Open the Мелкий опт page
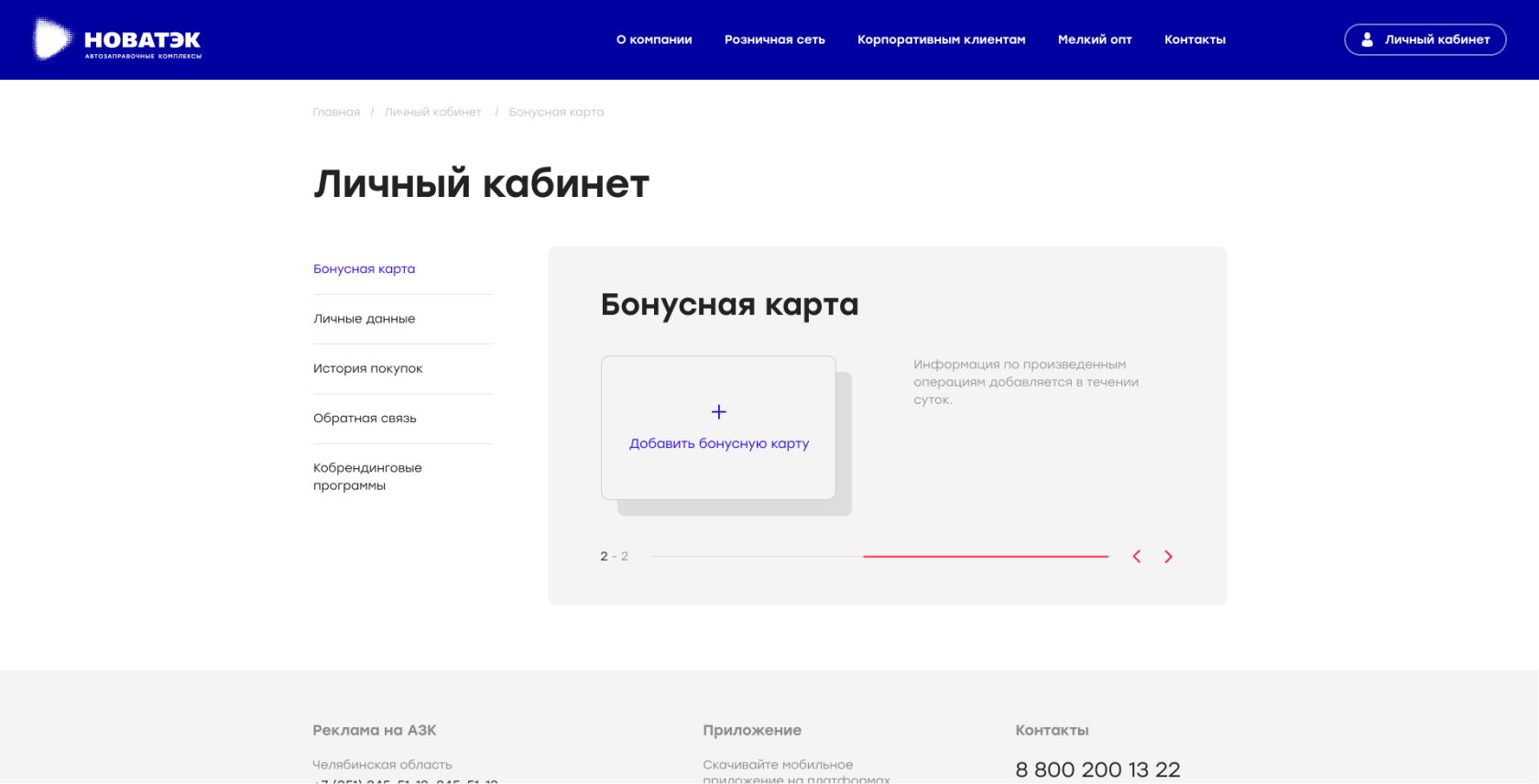This screenshot has height=784, width=1539. click(1095, 39)
